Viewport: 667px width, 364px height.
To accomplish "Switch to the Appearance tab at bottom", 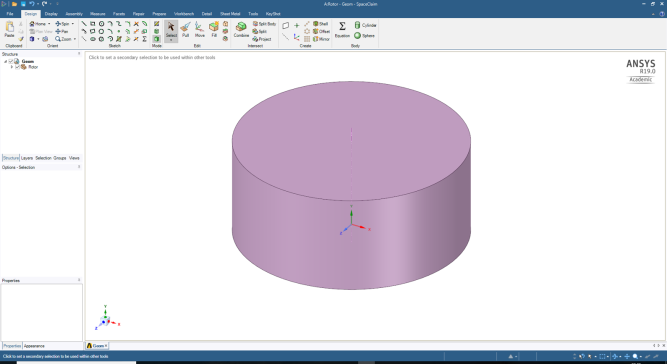I will (34, 346).
